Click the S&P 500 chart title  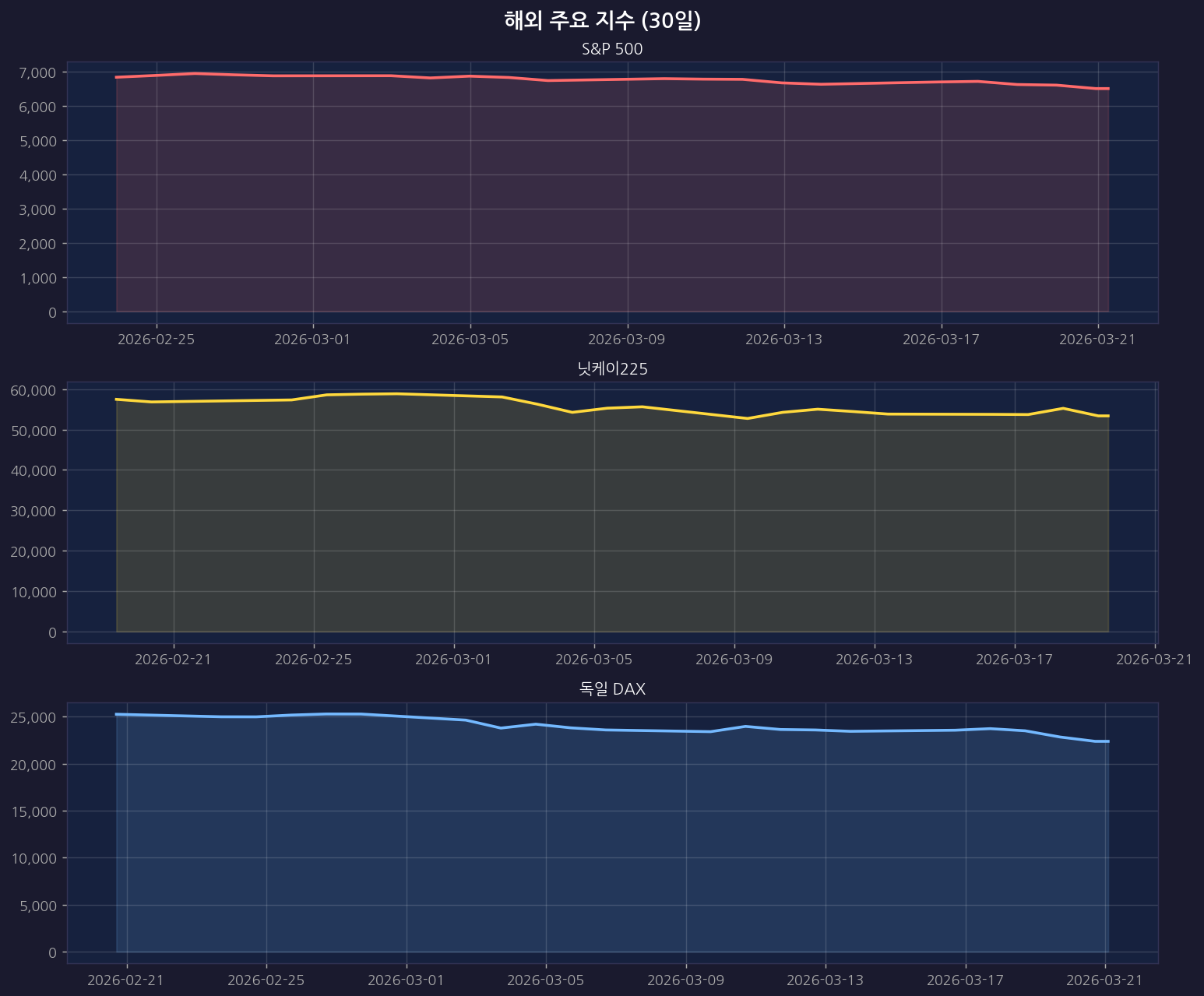pyautogui.click(x=612, y=49)
